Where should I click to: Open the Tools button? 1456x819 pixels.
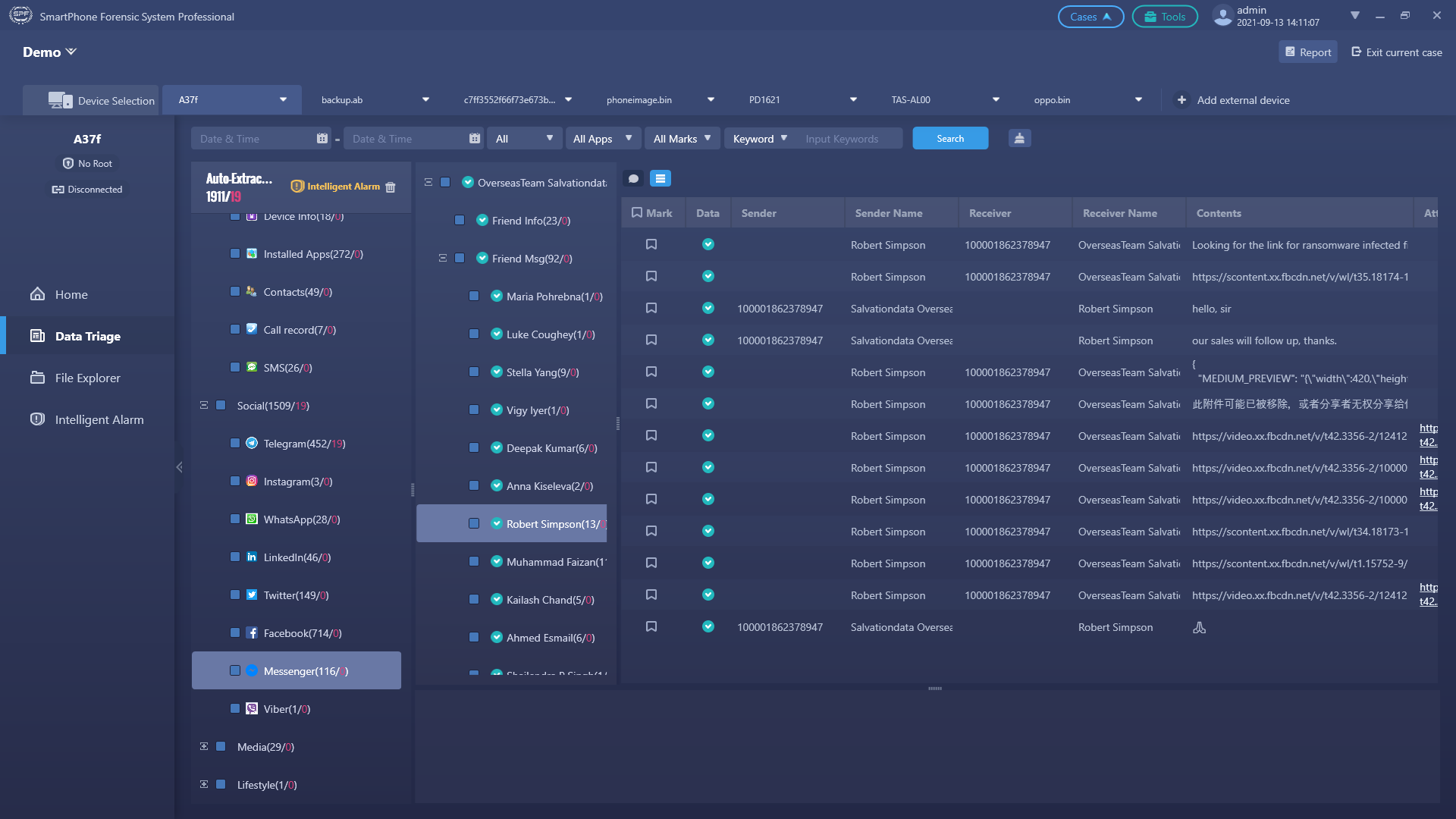click(1165, 17)
